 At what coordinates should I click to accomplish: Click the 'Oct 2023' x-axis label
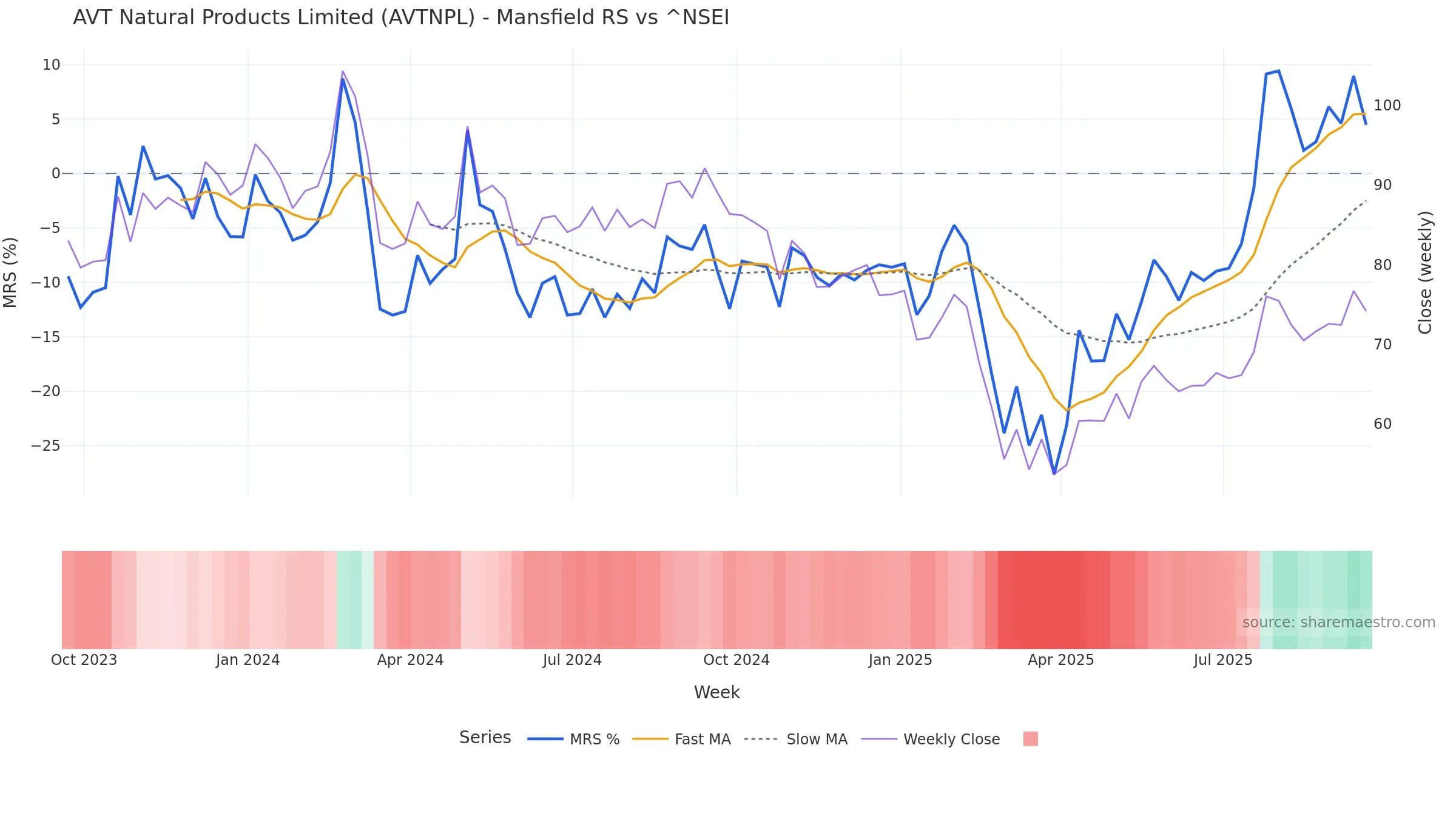(x=84, y=660)
